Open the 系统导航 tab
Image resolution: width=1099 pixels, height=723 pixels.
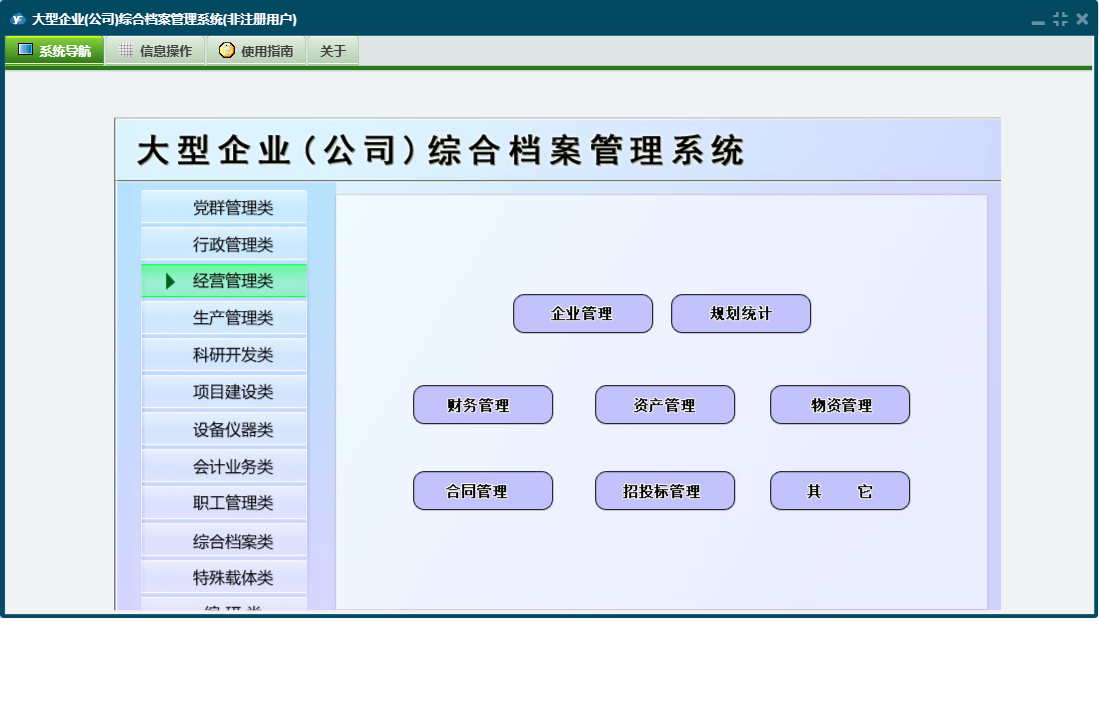(55, 50)
